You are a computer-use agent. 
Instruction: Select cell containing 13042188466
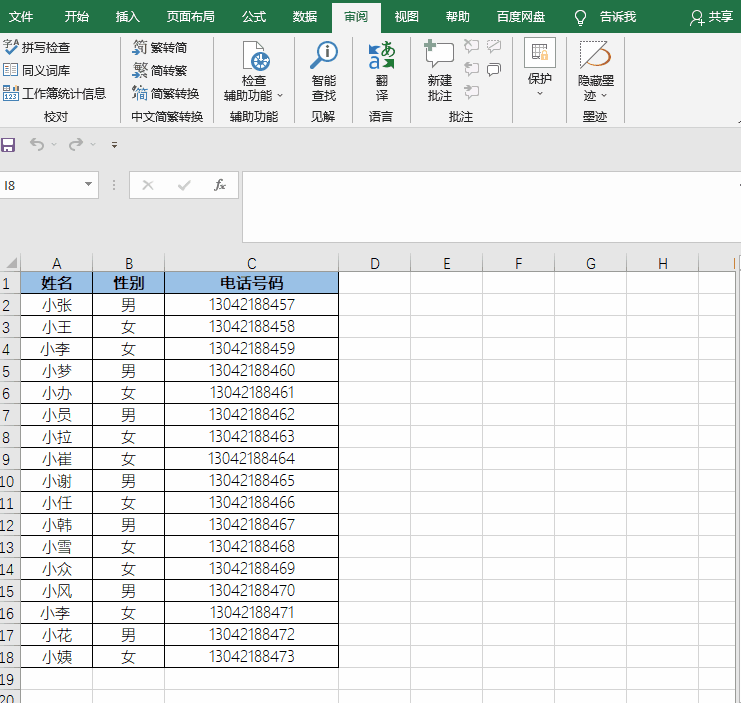(x=251, y=503)
